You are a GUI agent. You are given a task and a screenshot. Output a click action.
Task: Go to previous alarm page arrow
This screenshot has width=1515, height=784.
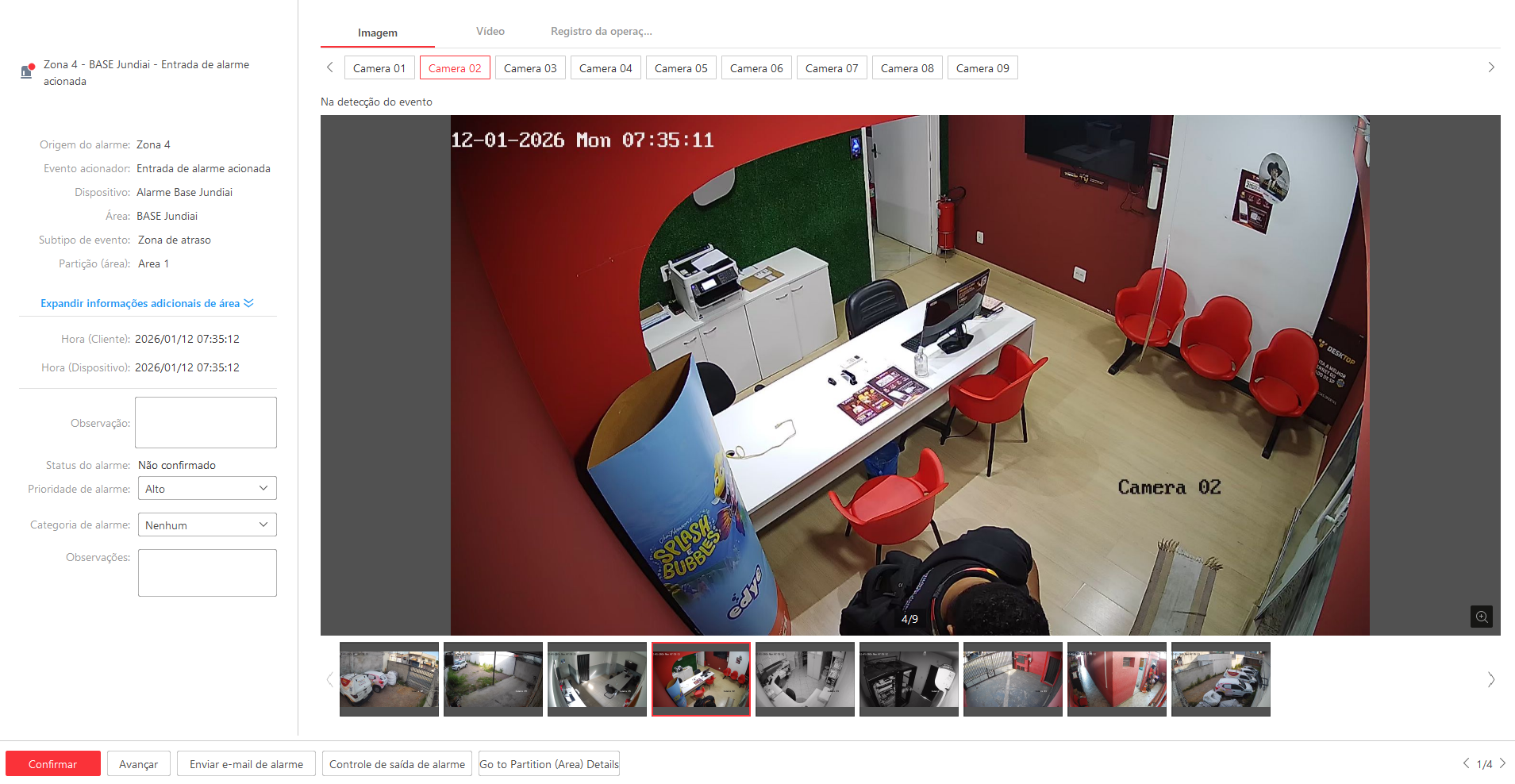click(x=1466, y=763)
